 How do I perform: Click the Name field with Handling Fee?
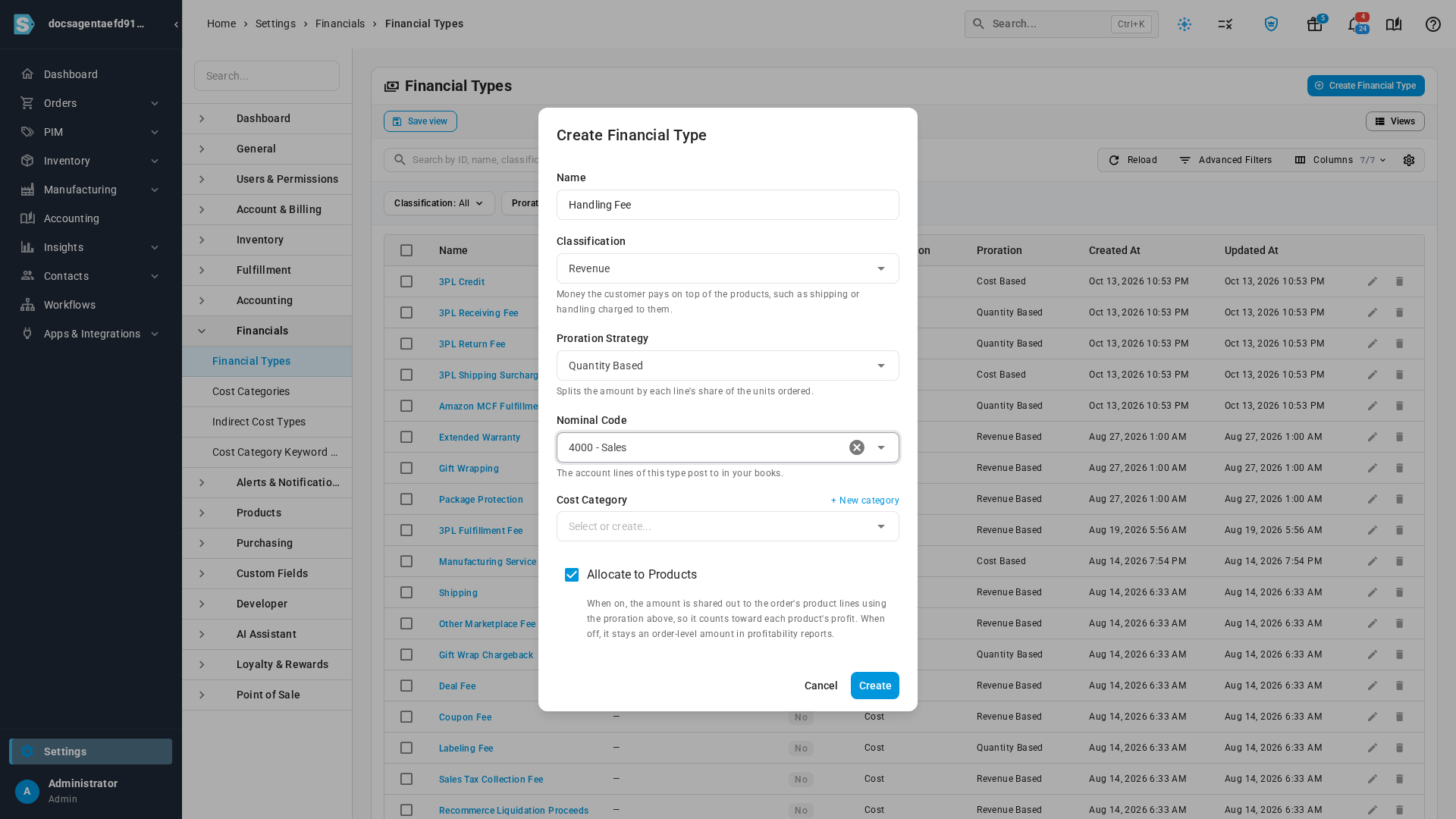point(728,205)
